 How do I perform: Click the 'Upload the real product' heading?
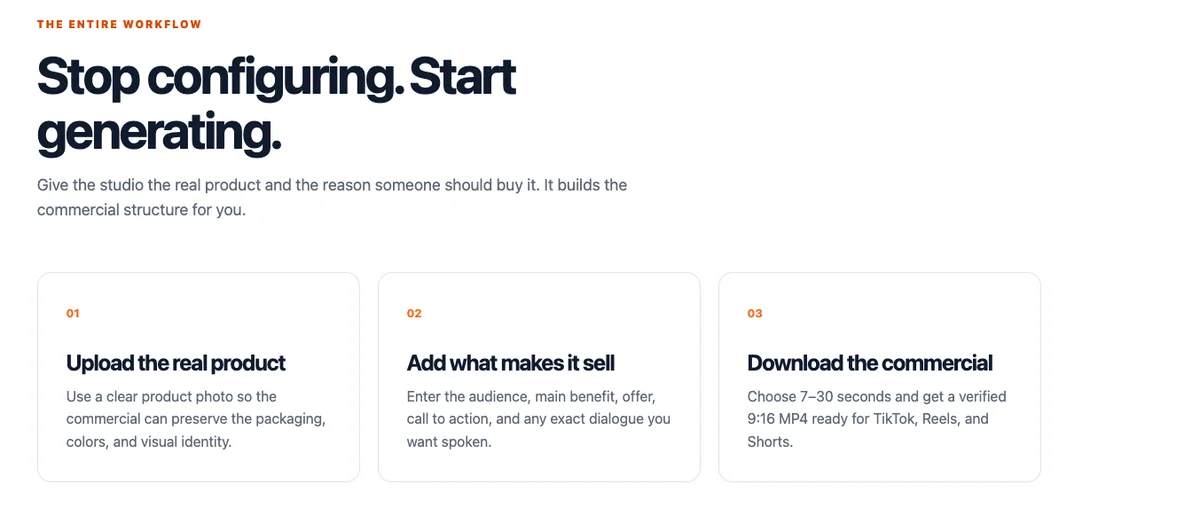coord(176,363)
